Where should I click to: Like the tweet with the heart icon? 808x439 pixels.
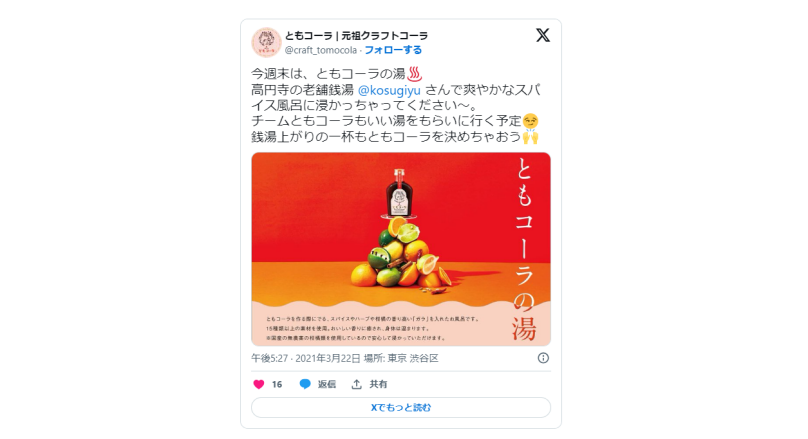(x=259, y=384)
